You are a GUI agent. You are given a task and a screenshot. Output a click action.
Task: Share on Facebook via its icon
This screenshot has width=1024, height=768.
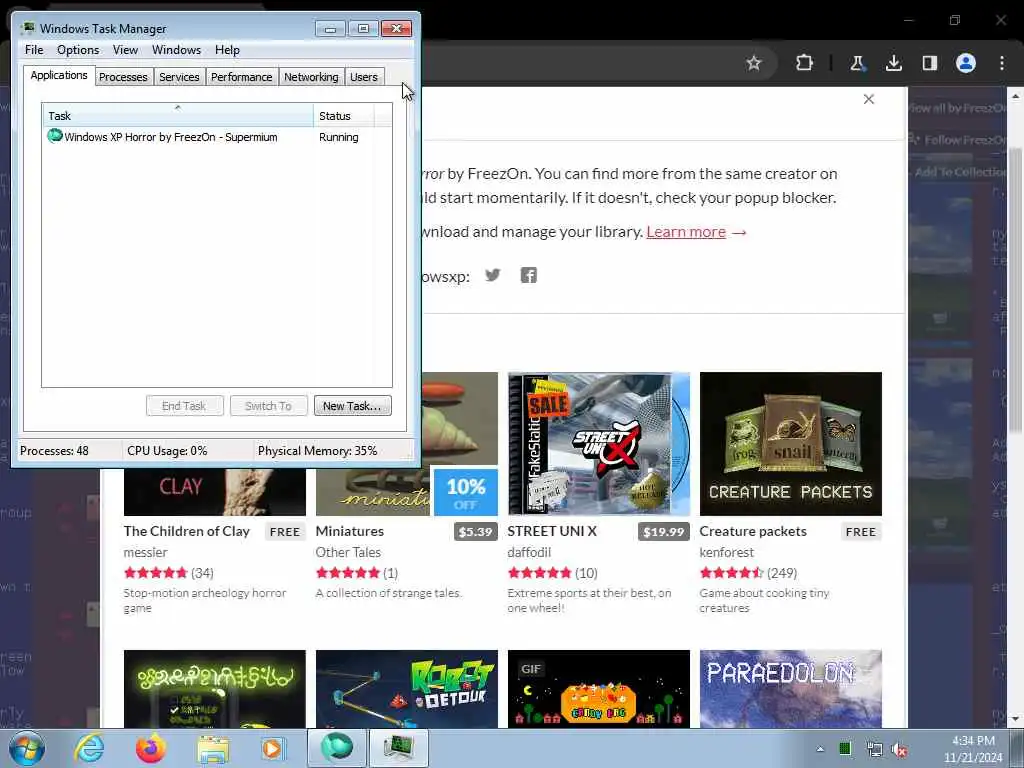click(x=528, y=275)
